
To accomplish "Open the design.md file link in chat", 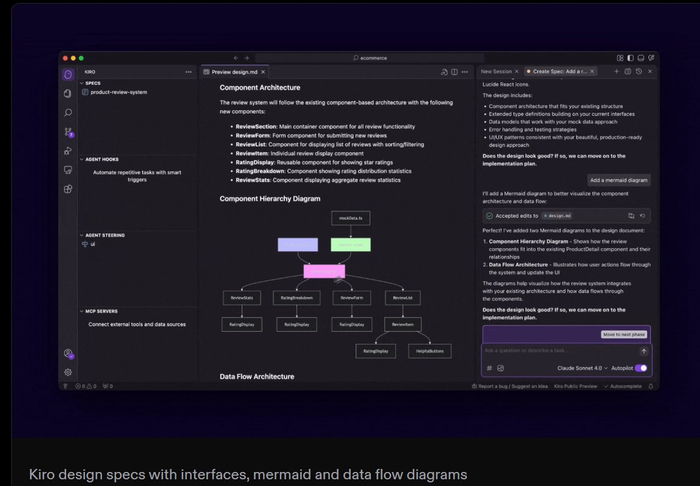I will [x=557, y=216].
